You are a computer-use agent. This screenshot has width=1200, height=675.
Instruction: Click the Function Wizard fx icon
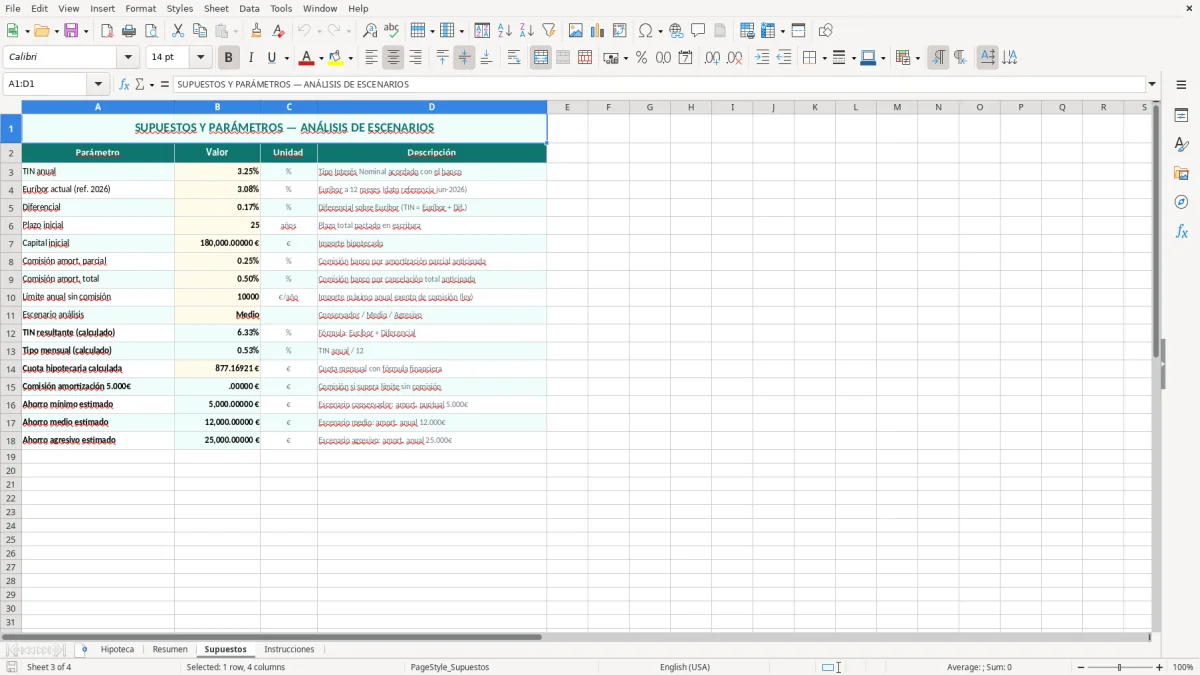(124, 85)
